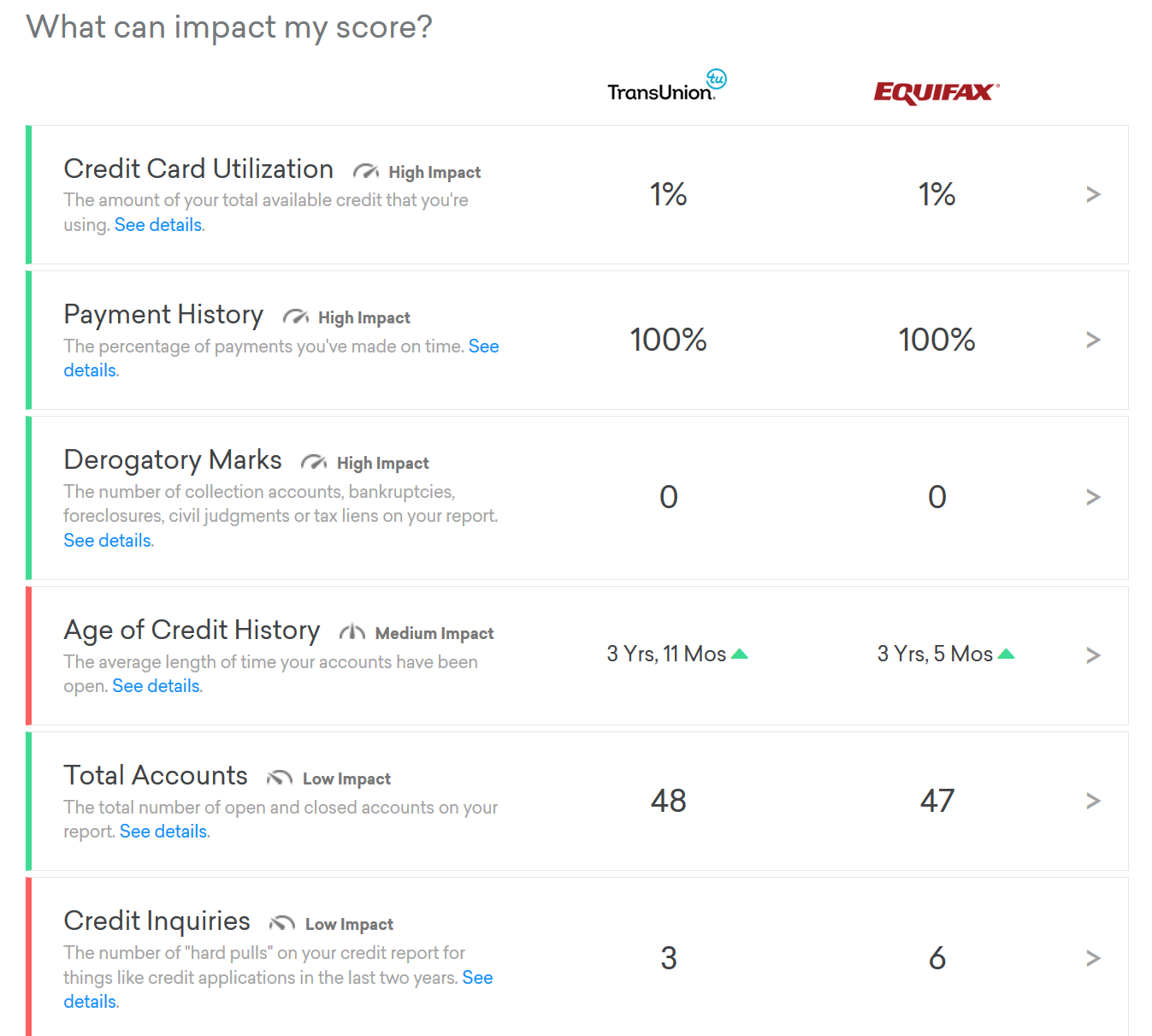
Task: Click the low impact gauge for Total Accounts
Action: (x=280, y=778)
